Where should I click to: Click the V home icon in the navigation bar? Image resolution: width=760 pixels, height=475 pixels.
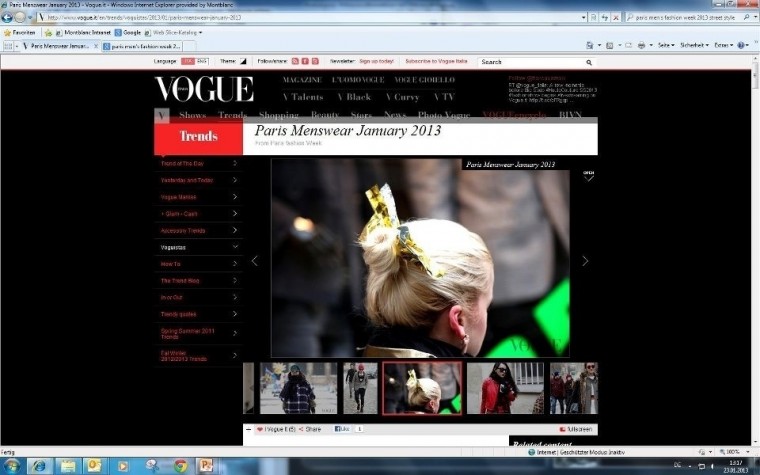pos(162,115)
